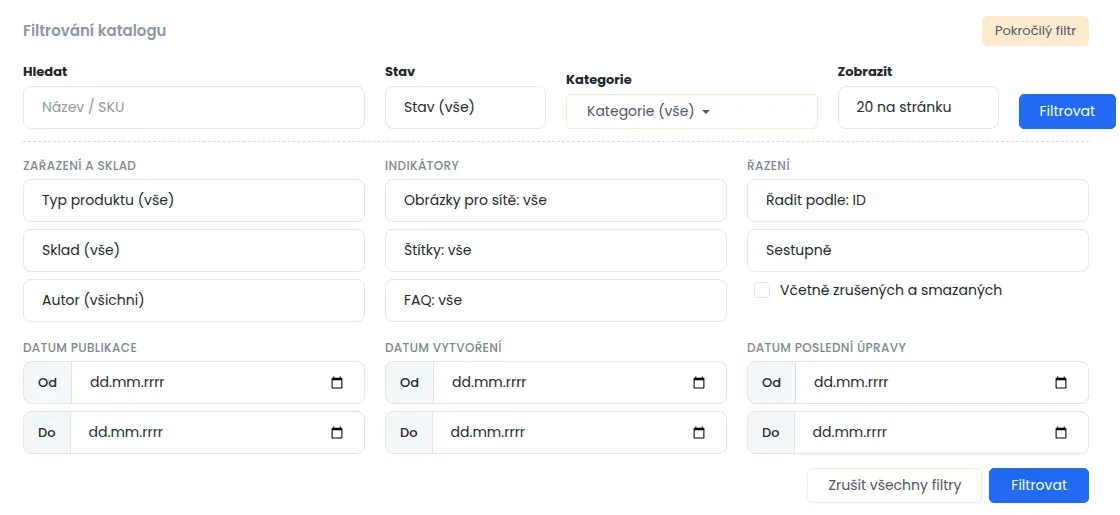Viewport: 1120px width, 515px height.
Task: Focus Datum poslední úpravy Od date field
Action: point(941,383)
